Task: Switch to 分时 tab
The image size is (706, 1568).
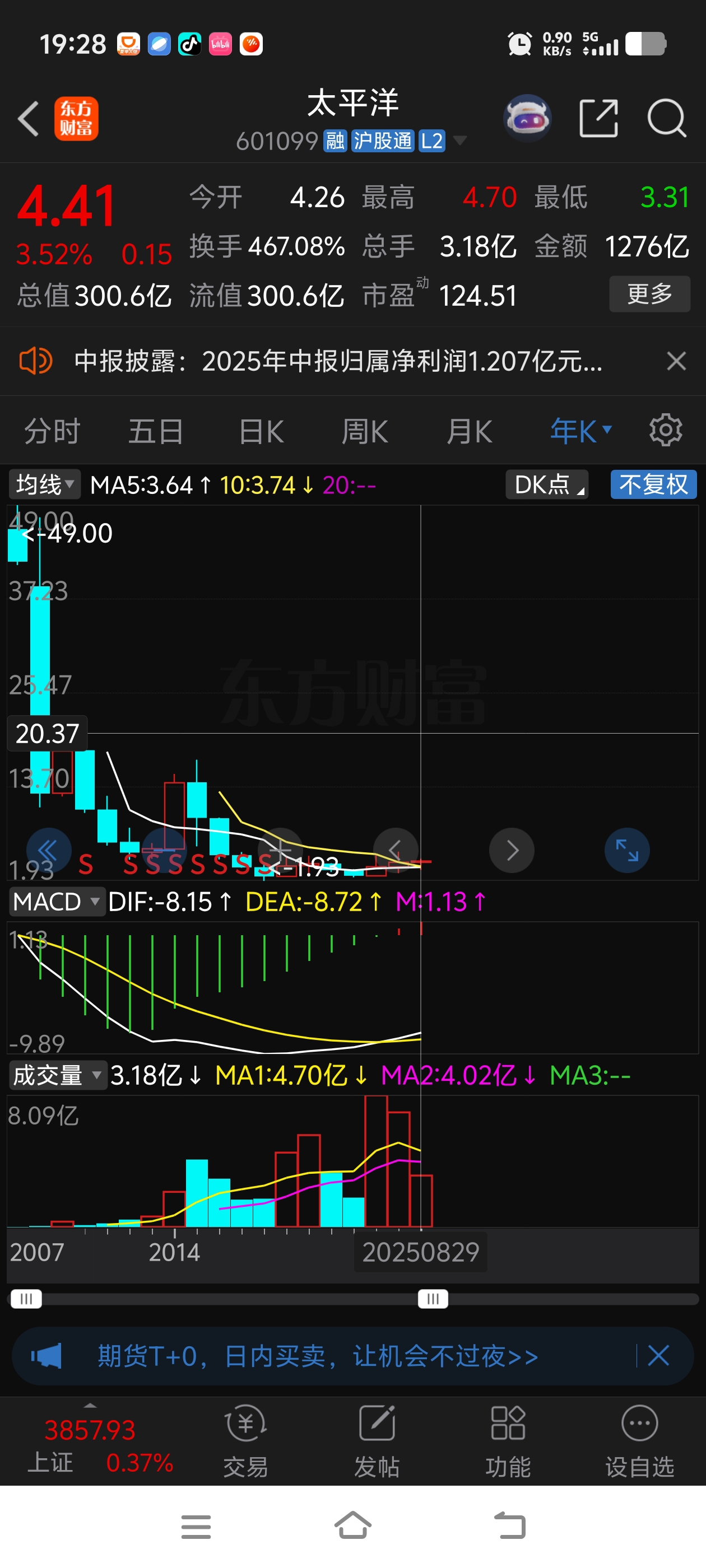Action: pyautogui.click(x=52, y=431)
